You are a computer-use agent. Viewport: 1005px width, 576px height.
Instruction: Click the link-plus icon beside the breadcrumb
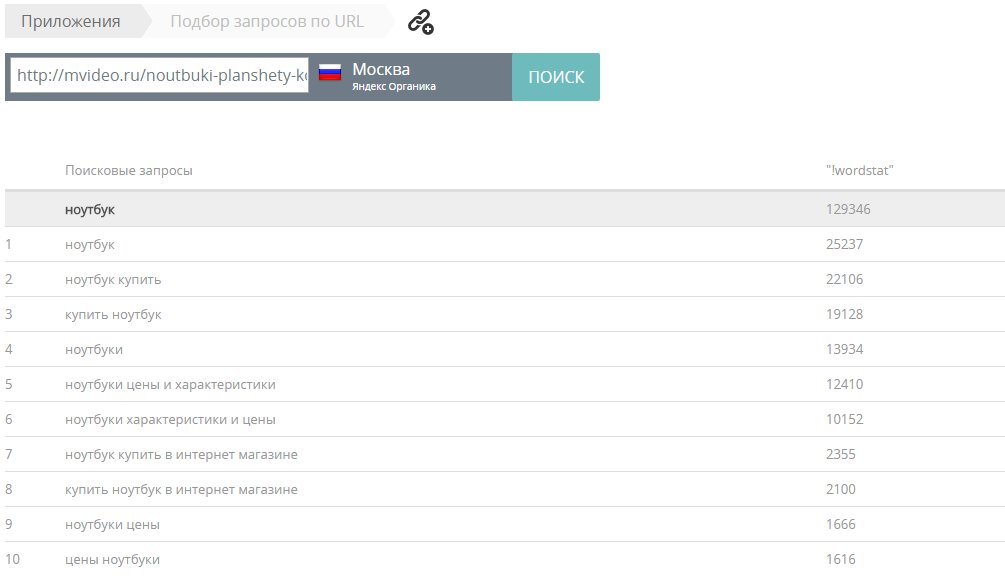(420, 22)
